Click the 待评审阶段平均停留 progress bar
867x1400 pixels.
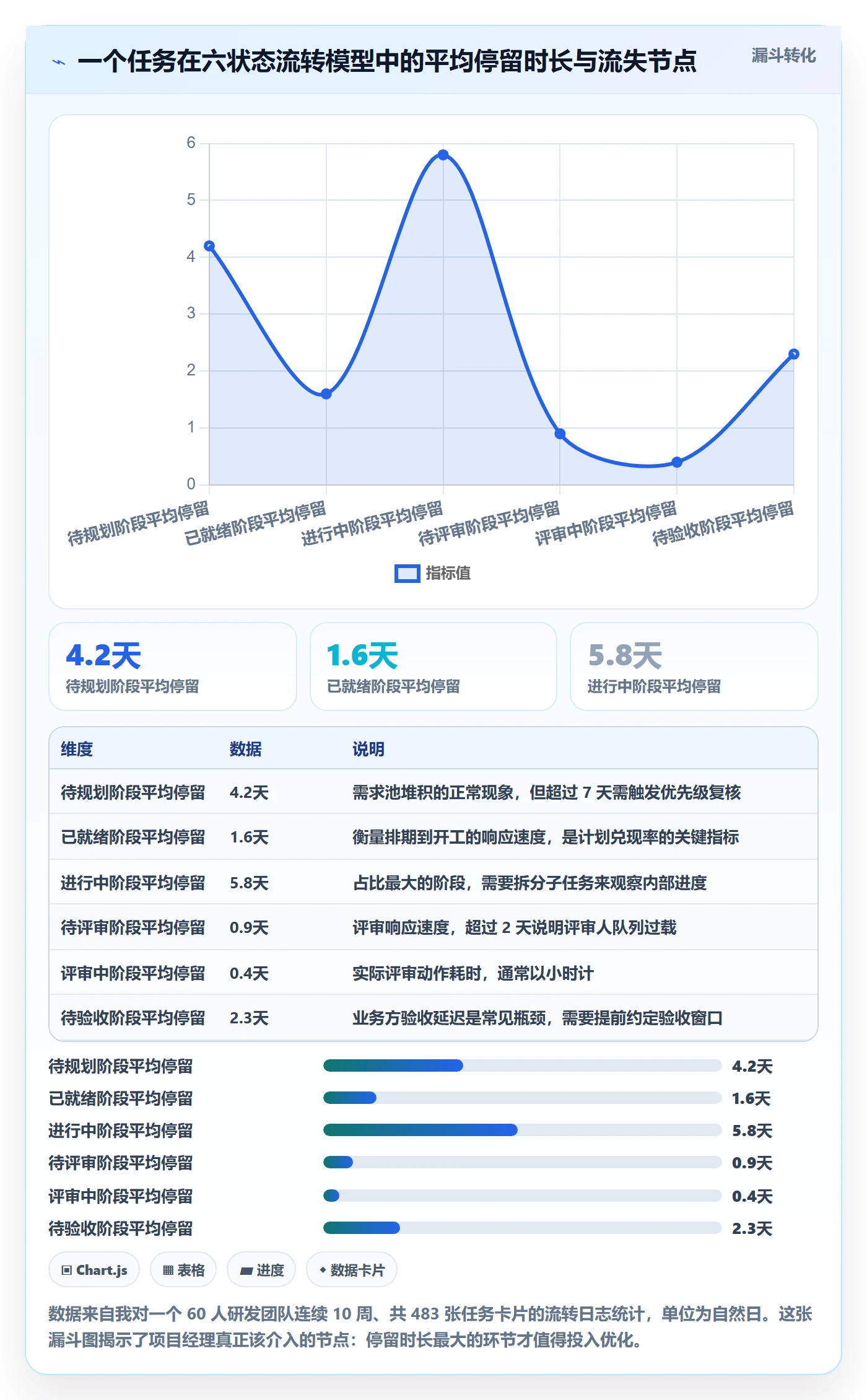click(522, 1162)
